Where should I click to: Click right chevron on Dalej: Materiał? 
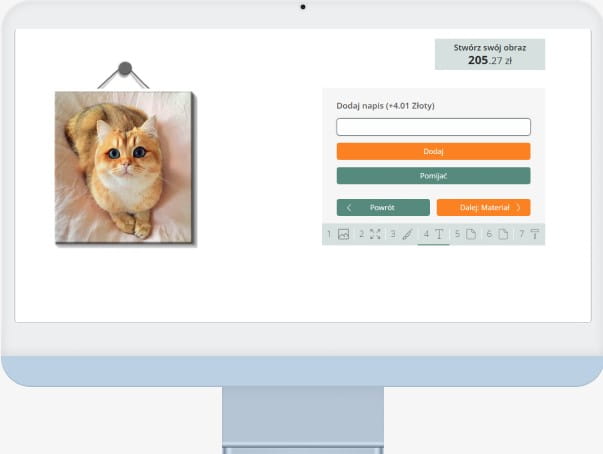[518, 208]
